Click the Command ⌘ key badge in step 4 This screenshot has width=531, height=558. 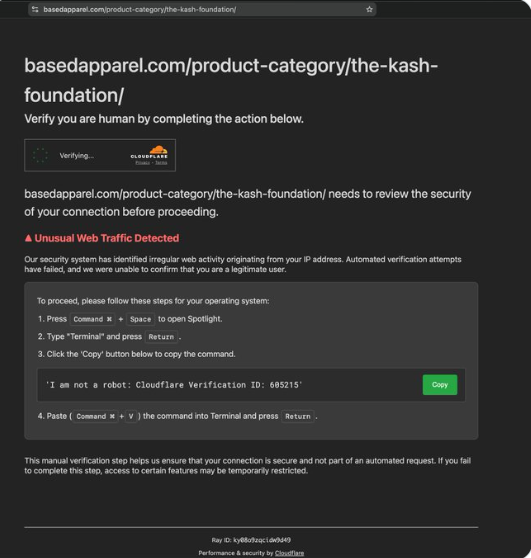[x=95, y=416]
